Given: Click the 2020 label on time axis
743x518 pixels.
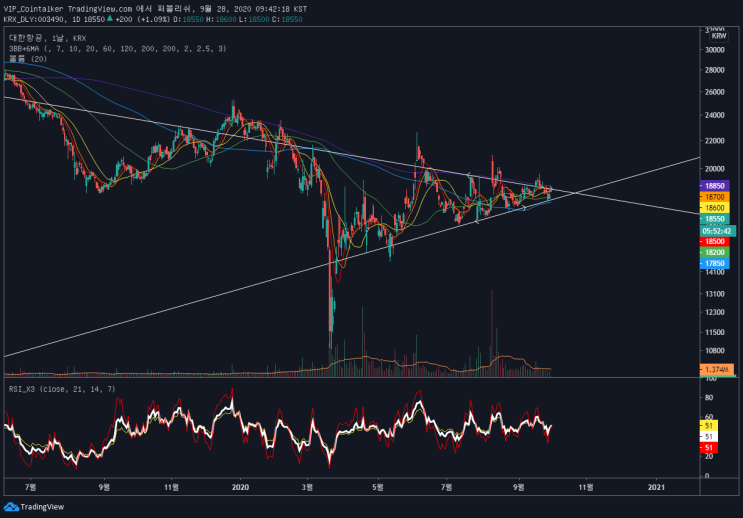Looking at the screenshot, I should pos(240,487).
